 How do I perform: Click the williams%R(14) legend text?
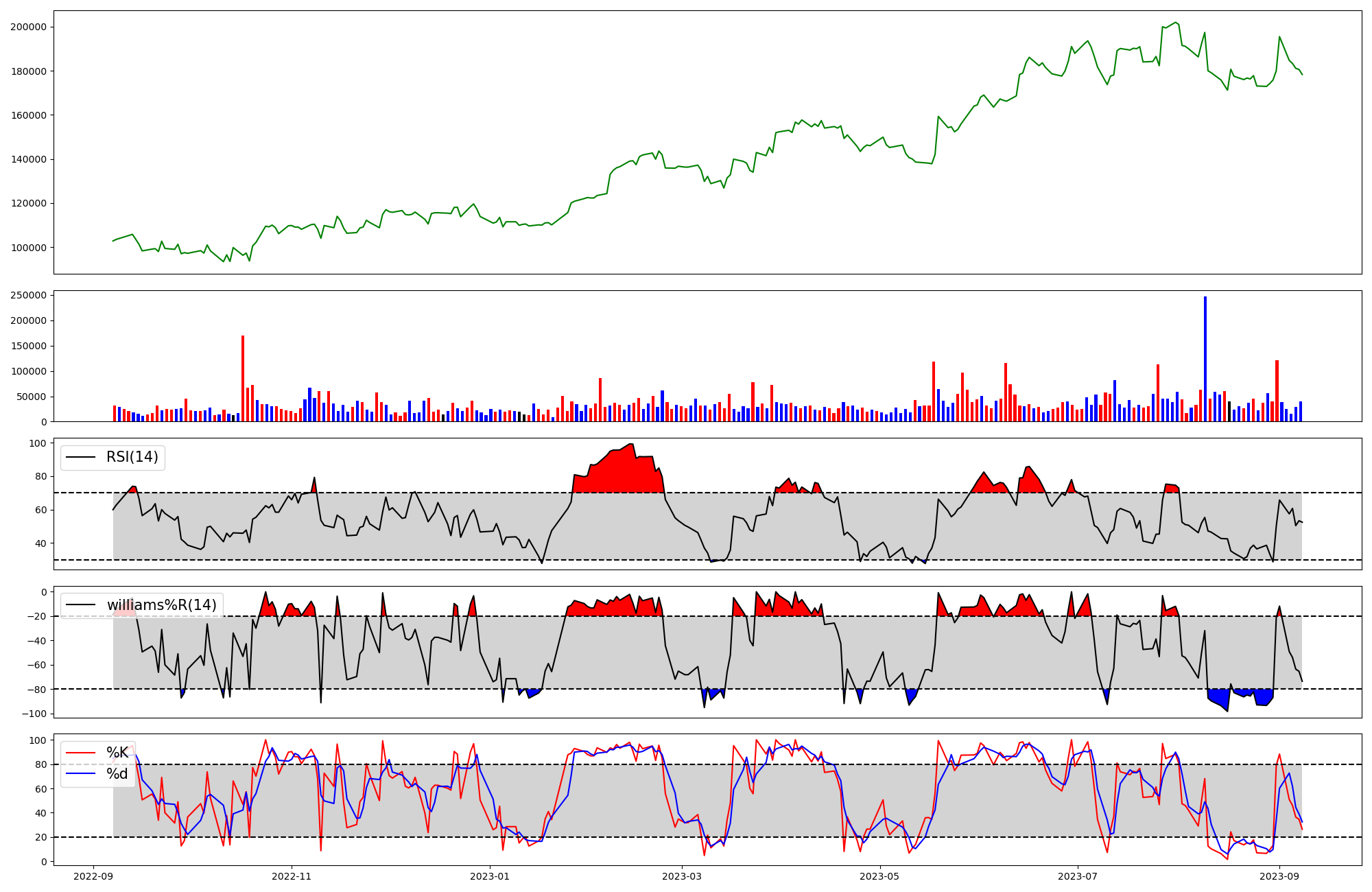(161, 605)
